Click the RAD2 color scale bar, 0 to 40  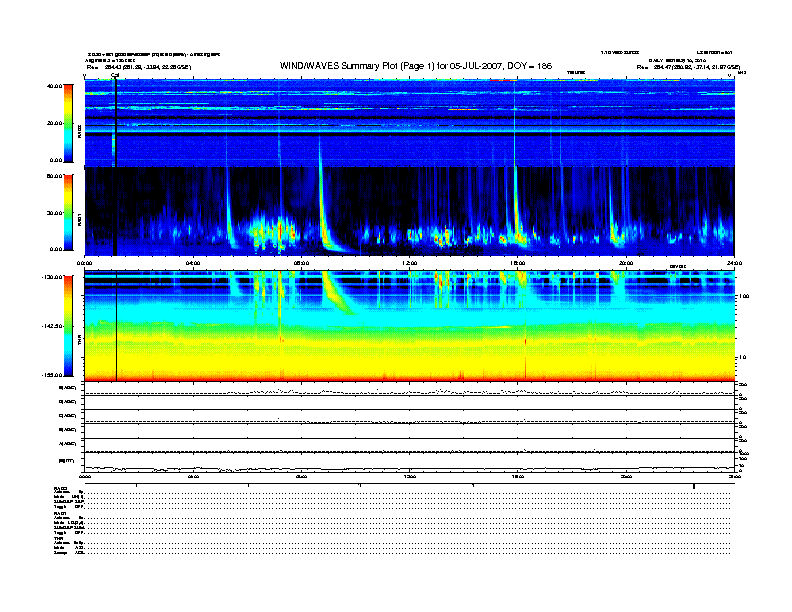coord(68,124)
